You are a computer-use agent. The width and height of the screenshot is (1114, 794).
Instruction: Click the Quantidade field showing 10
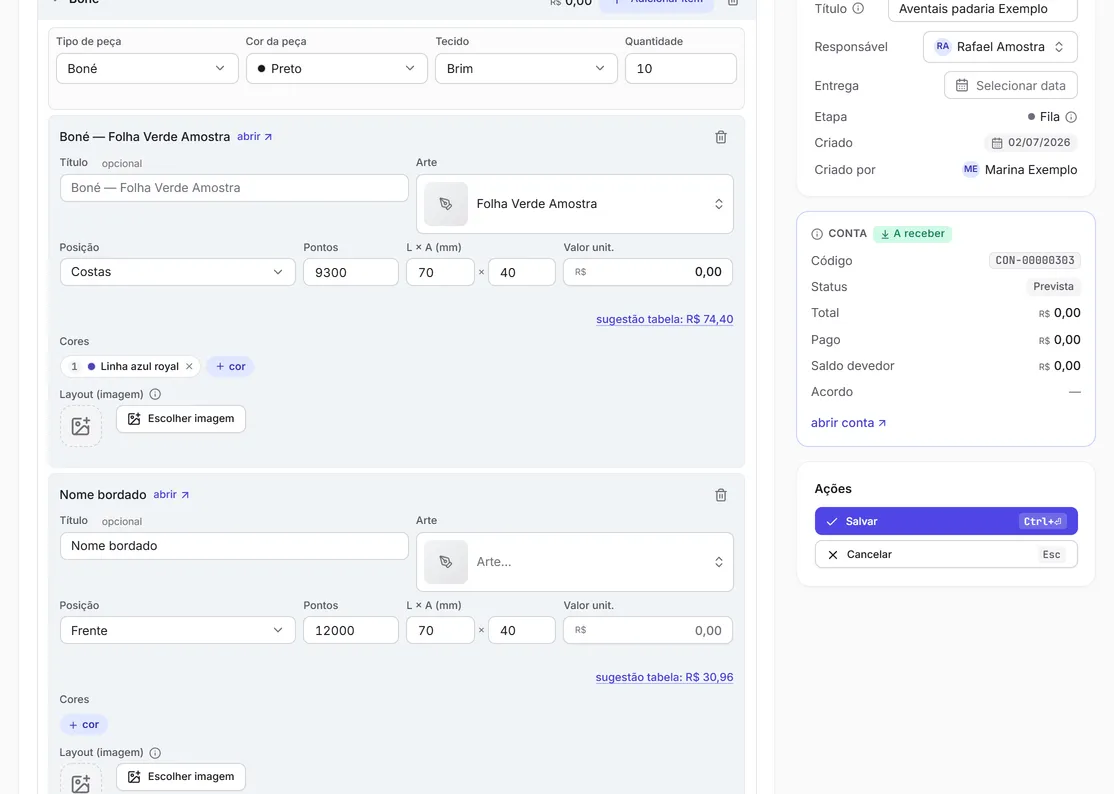681,69
